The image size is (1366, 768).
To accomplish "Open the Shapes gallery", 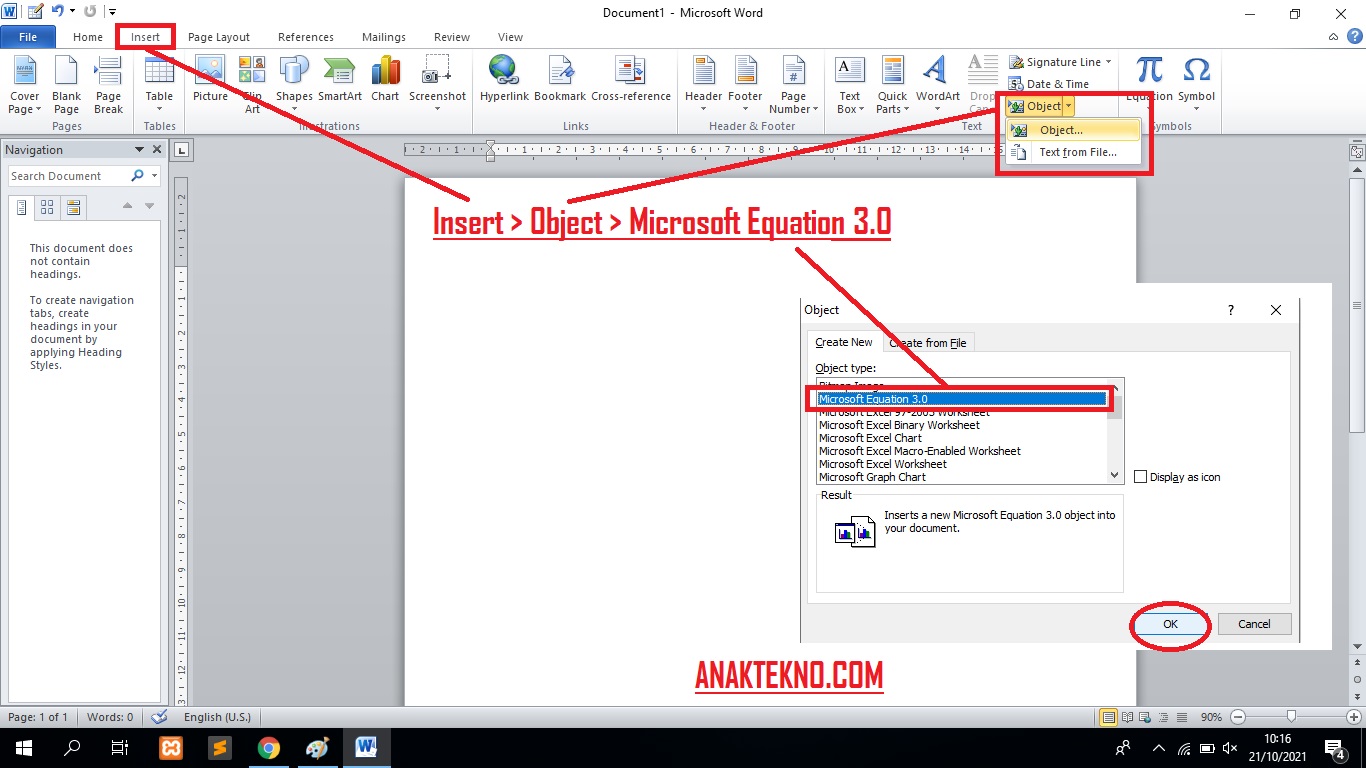I will [294, 85].
